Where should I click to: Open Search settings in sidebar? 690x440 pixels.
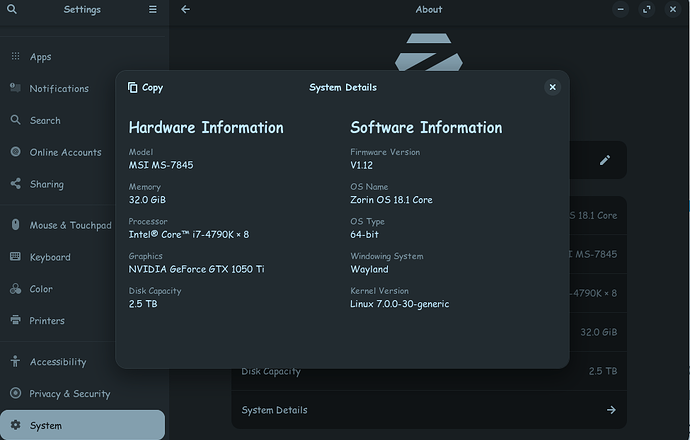83,121
